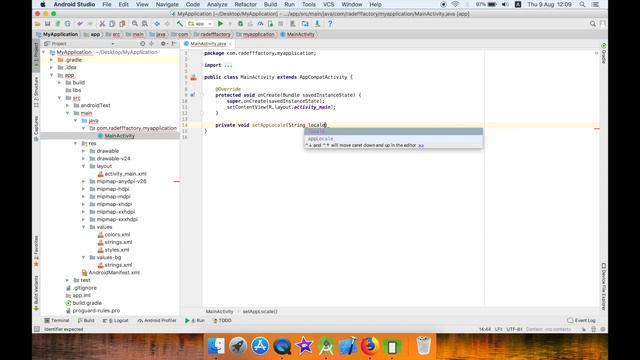Click setAppLocale() in the editor breadcrumb
Viewport: 640px width, 360px height.
click(260, 311)
